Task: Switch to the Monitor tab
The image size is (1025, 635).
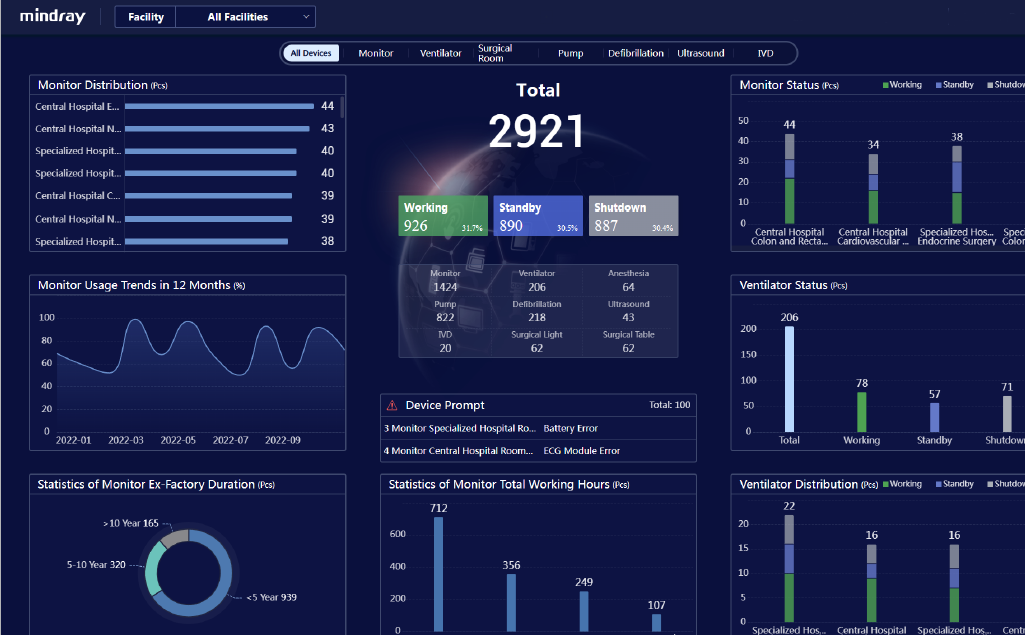Action: [x=375, y=53]
